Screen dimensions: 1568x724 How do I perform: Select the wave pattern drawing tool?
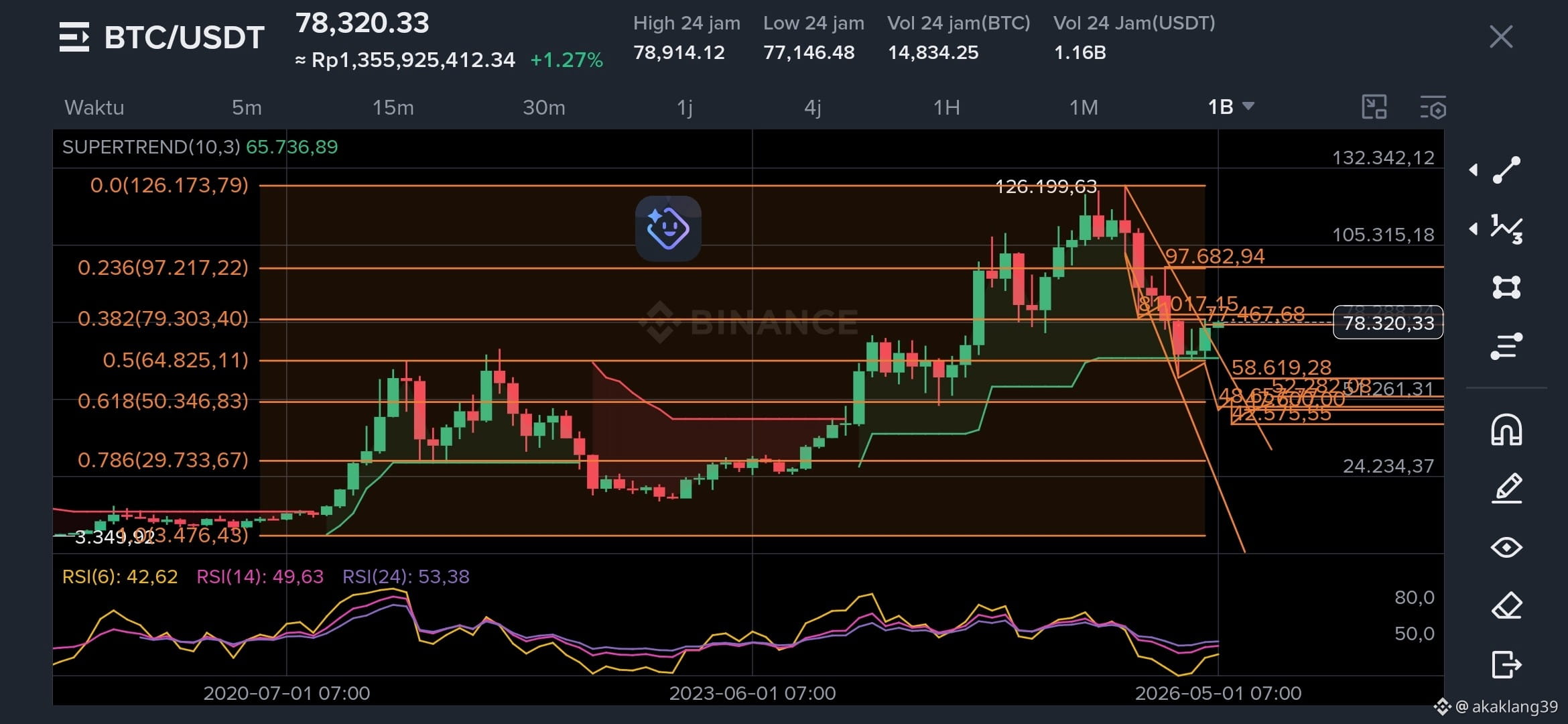click(x=1506, y=229)
